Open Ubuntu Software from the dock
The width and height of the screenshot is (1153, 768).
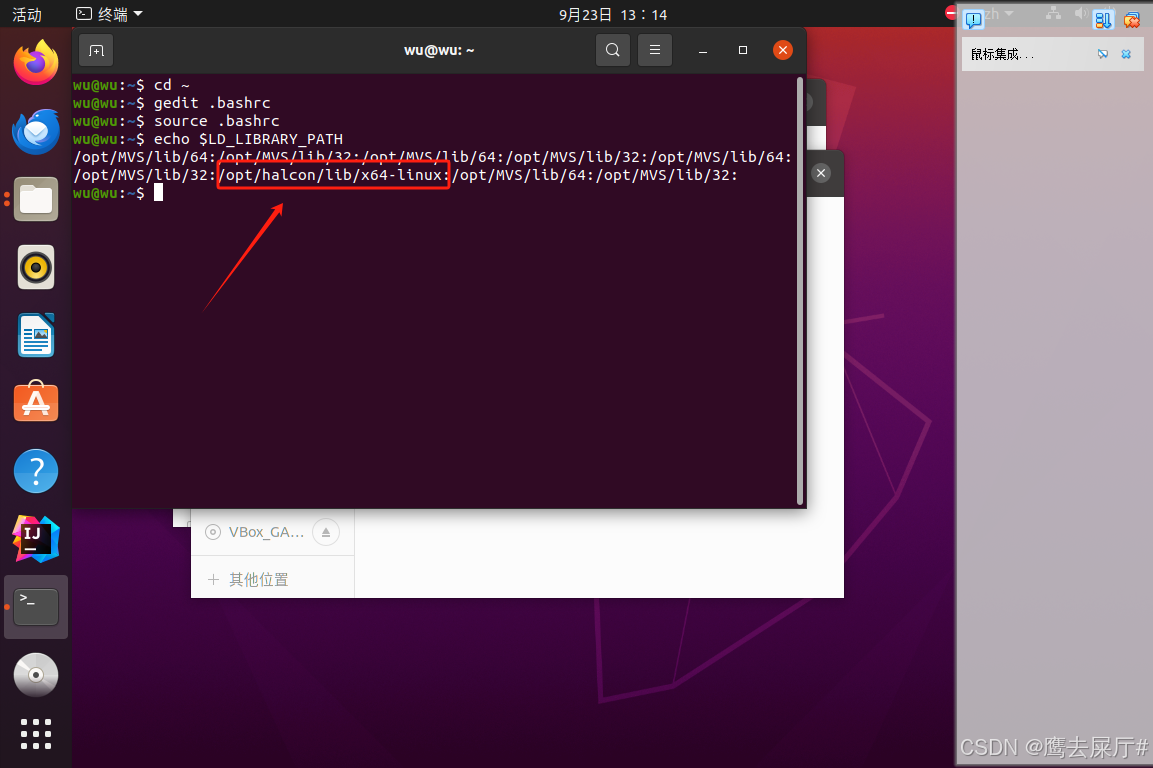pyautogui.click(x=36, y=402)
